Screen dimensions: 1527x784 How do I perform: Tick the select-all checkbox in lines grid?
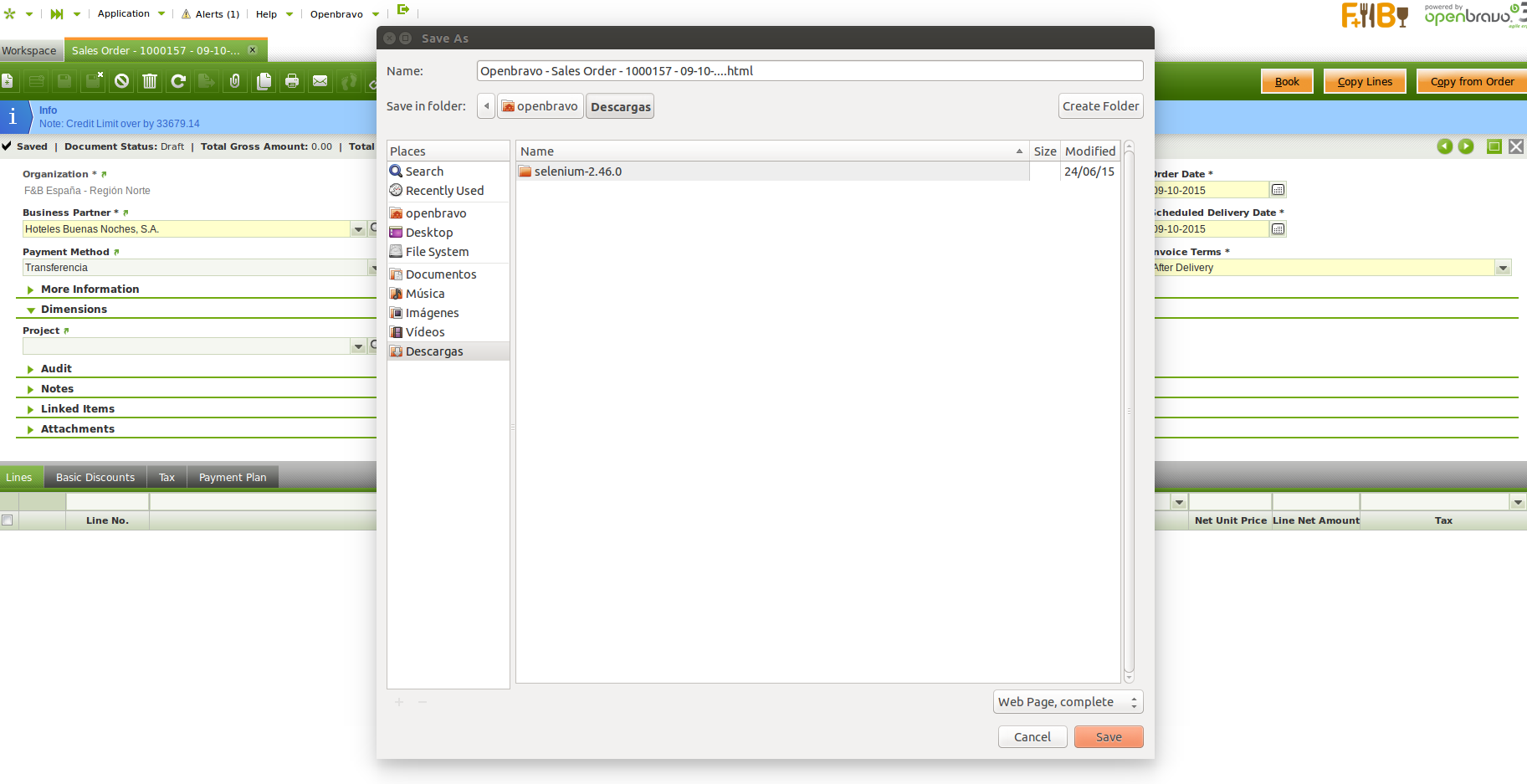[8, 520]
